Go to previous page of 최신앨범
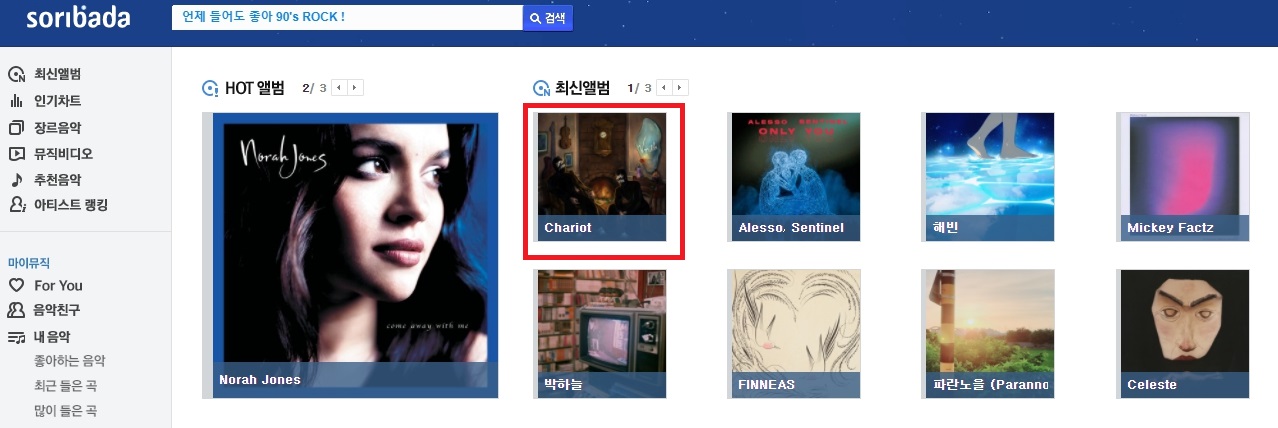The width and height of the screenshot is (1278, 428). (664, 88)
